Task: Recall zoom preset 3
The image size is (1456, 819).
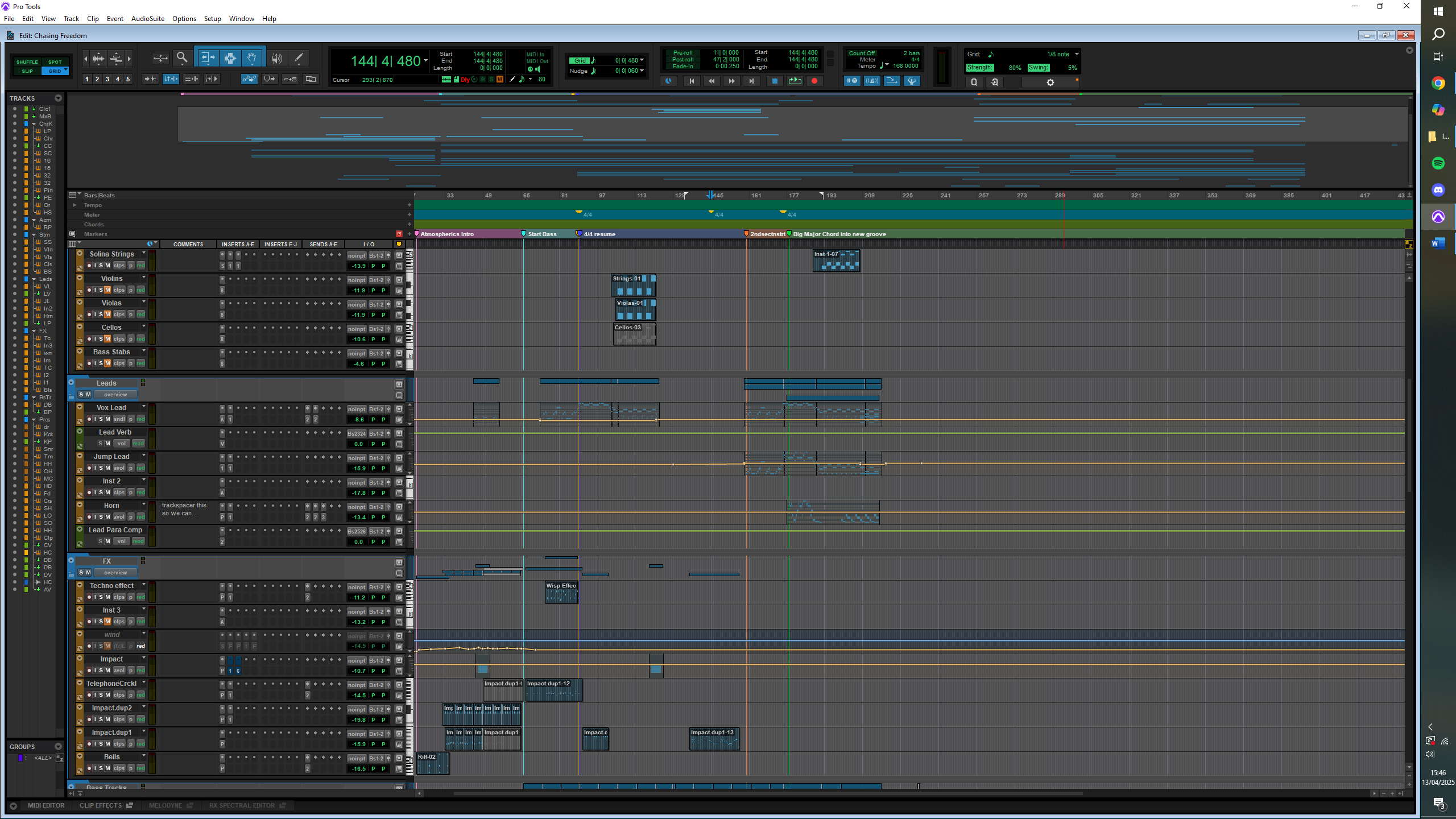Action: click(107, 79)
